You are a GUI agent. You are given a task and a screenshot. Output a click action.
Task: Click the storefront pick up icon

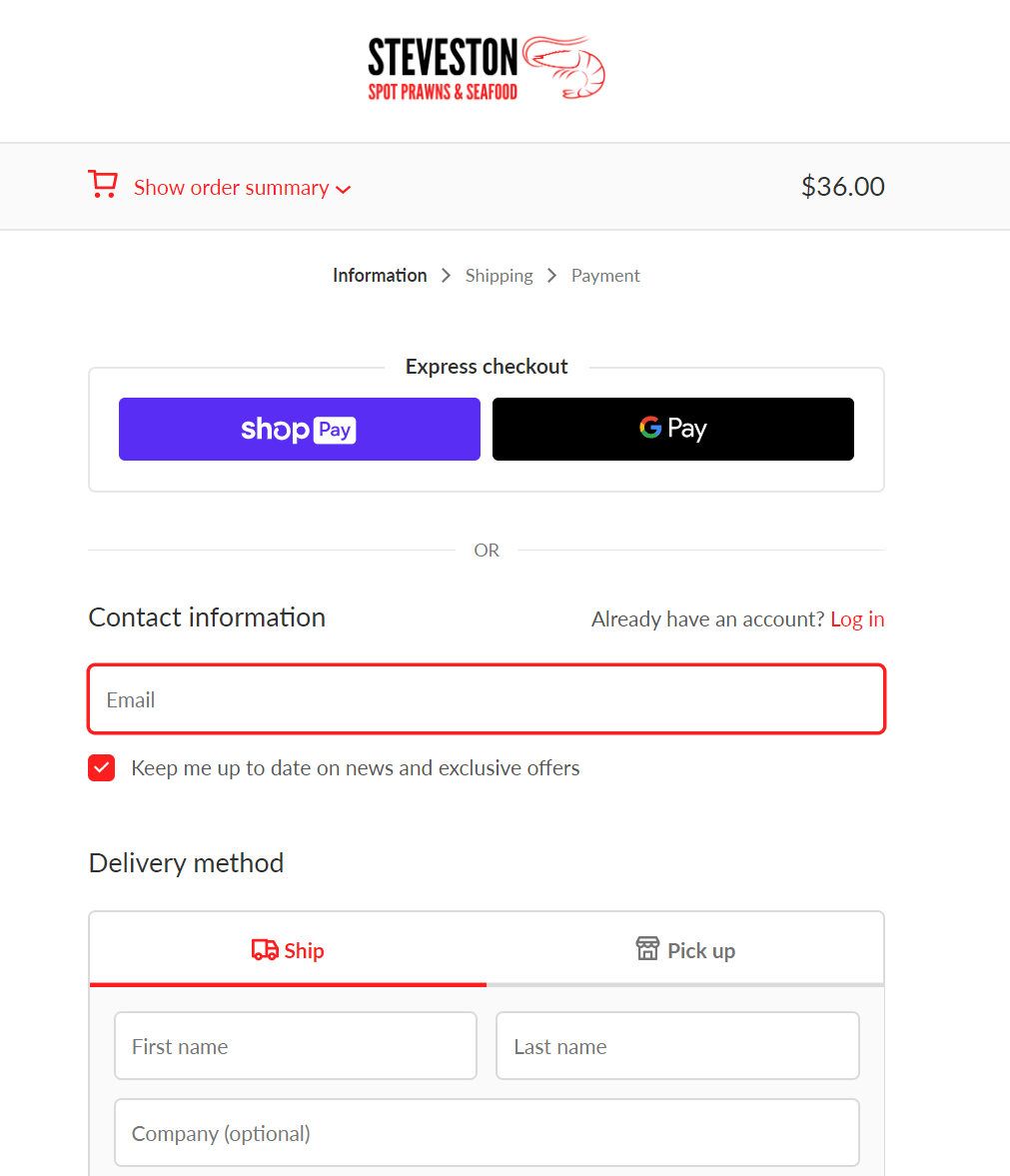point(647,948)
